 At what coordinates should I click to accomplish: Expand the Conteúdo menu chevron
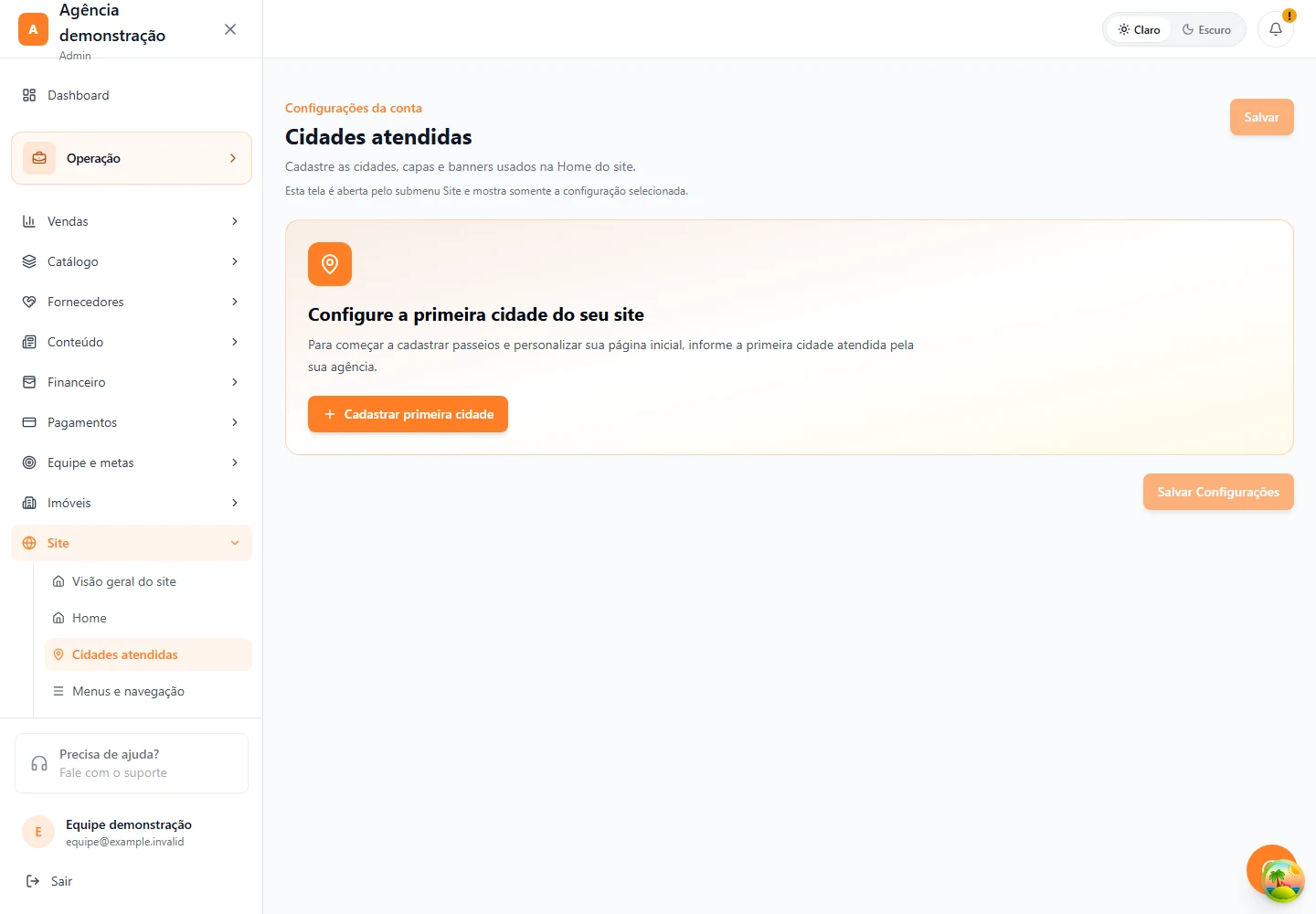coord(235,342)
